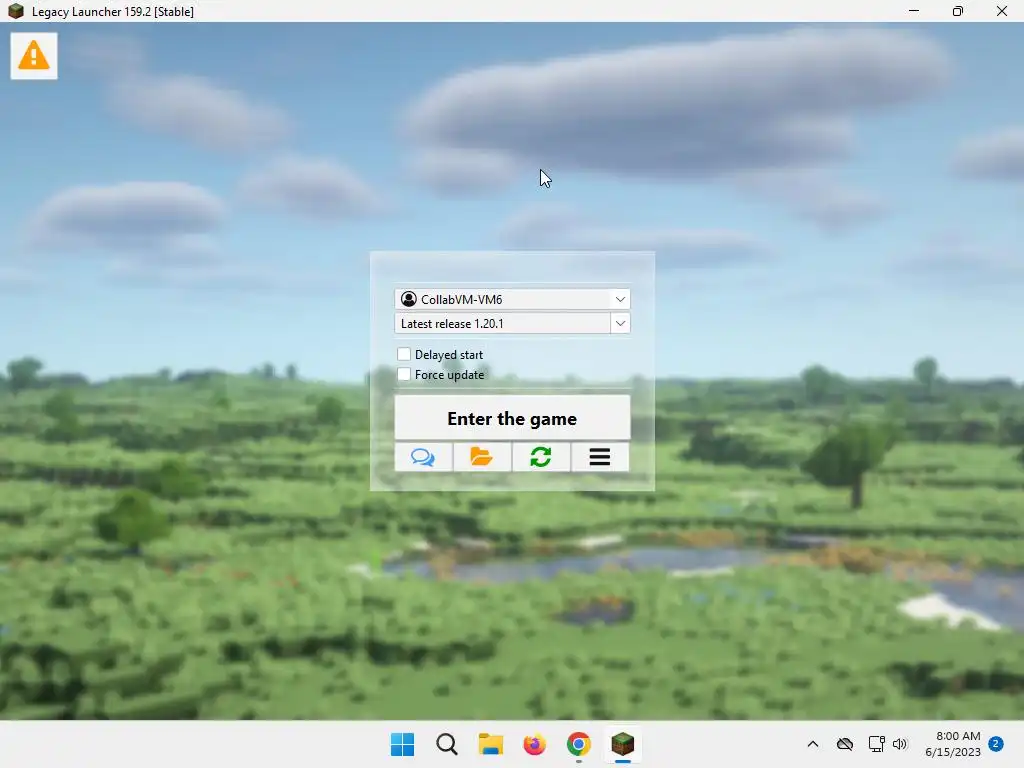Click the Delayed start label

[449, 355]
